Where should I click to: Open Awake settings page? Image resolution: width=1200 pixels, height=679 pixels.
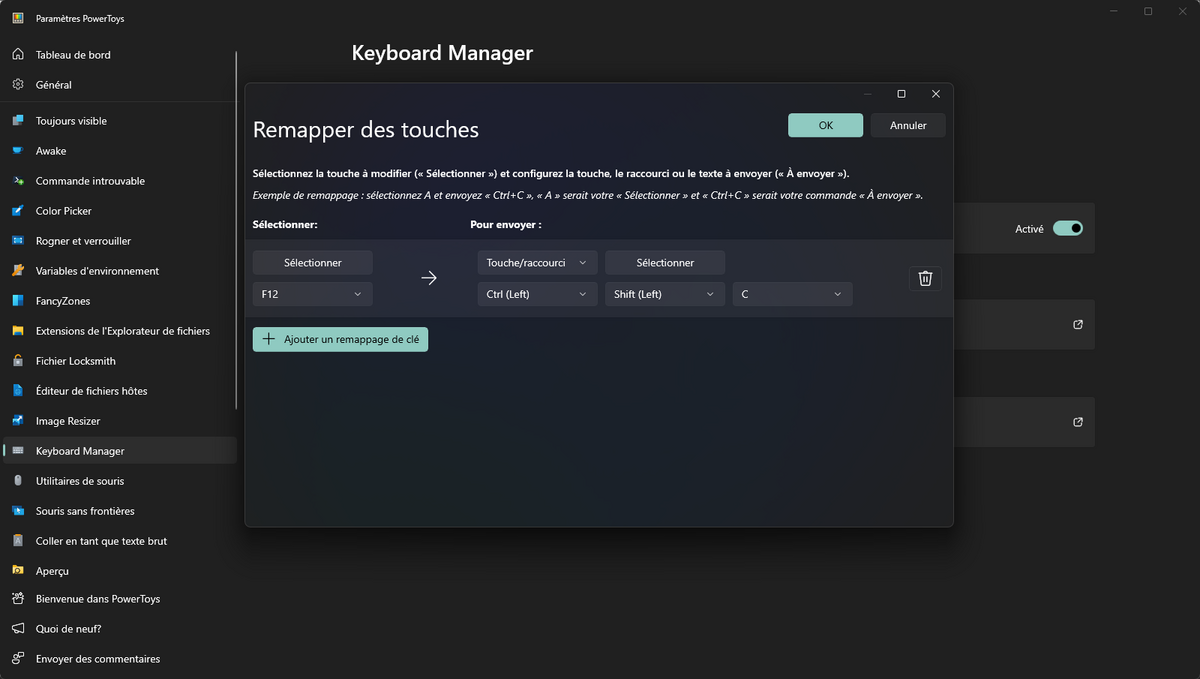[x=120, y=151]
